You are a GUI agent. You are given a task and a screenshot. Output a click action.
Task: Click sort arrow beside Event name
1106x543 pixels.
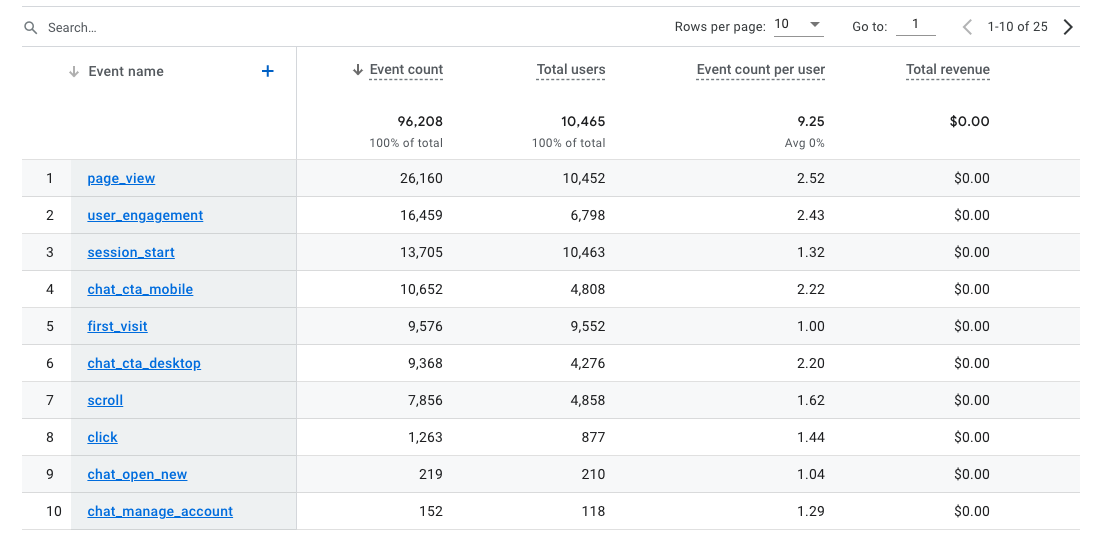tap(73, 72)
